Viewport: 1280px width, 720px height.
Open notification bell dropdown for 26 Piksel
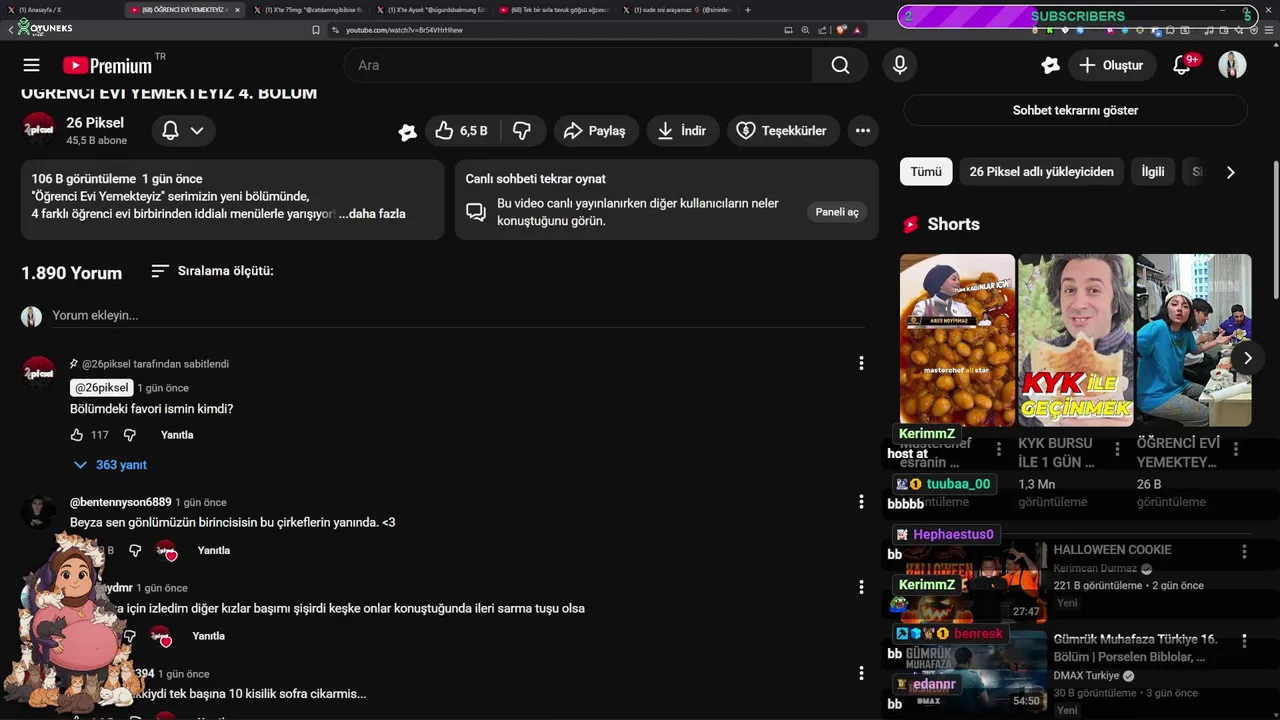click(183, 131)
